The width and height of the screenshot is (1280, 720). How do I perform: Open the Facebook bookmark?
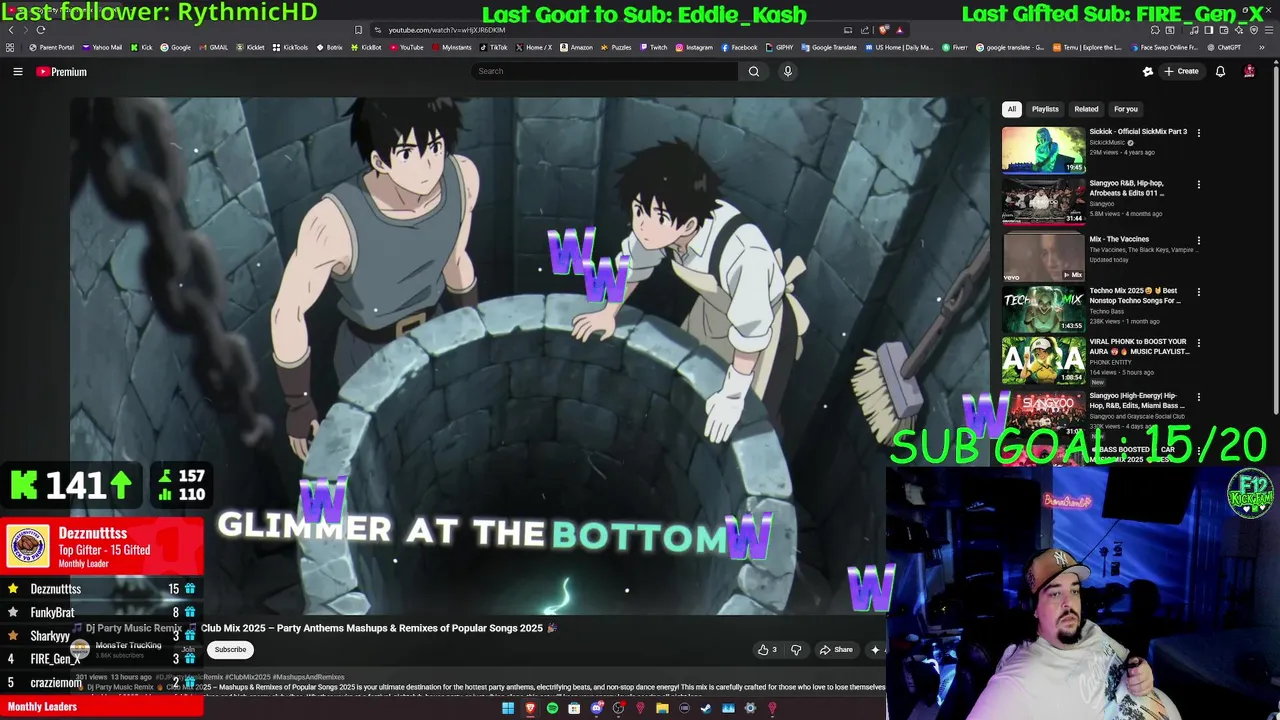click(739, 47)
